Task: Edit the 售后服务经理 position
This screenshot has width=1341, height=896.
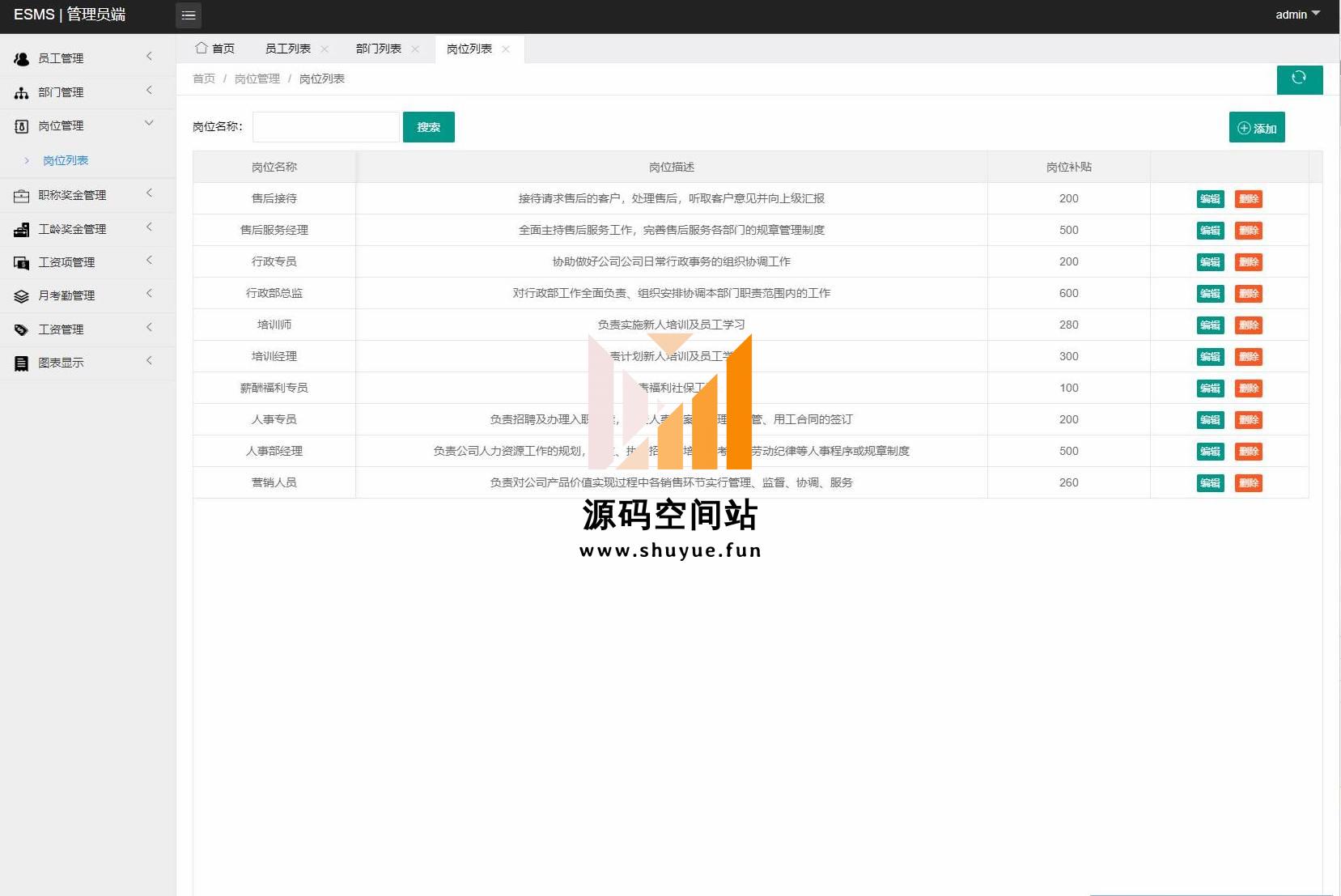Action: (1211, 231)
